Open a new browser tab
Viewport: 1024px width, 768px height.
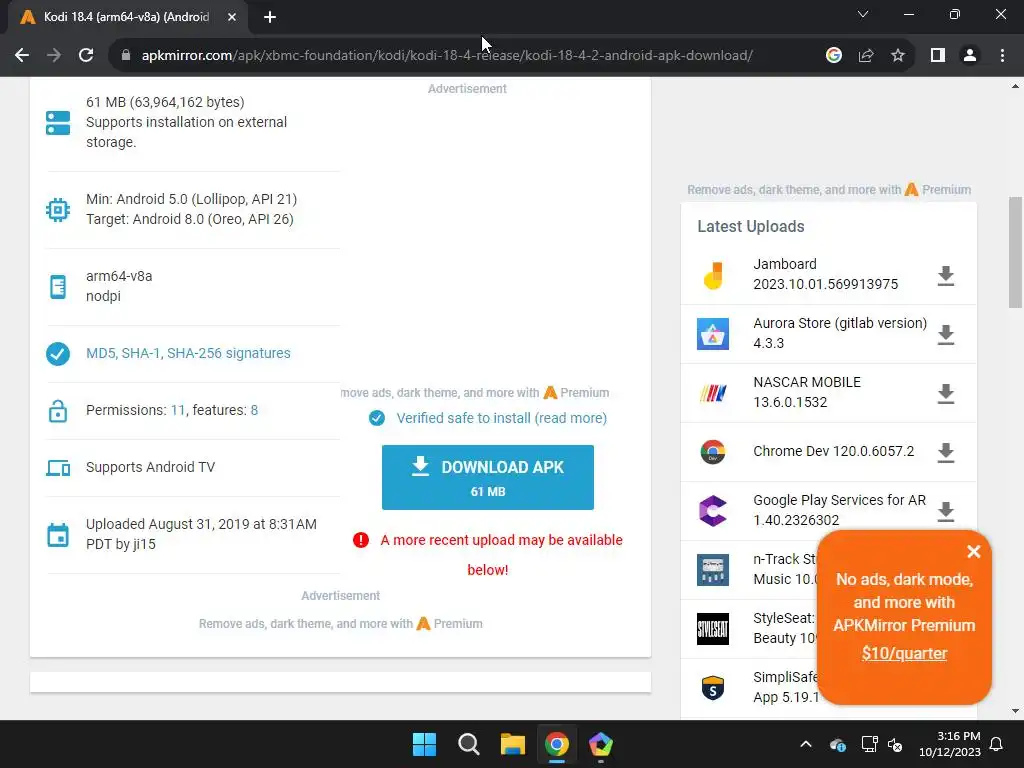click(270, 17)
